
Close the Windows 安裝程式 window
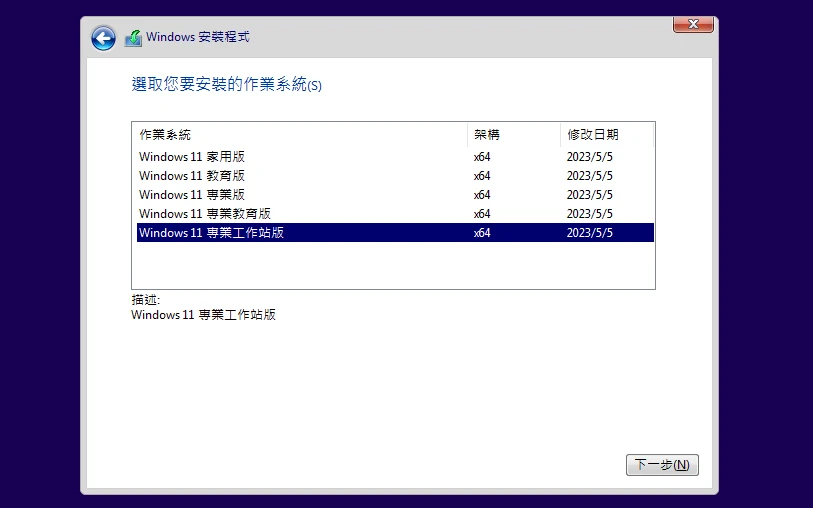tap(693, 24)
